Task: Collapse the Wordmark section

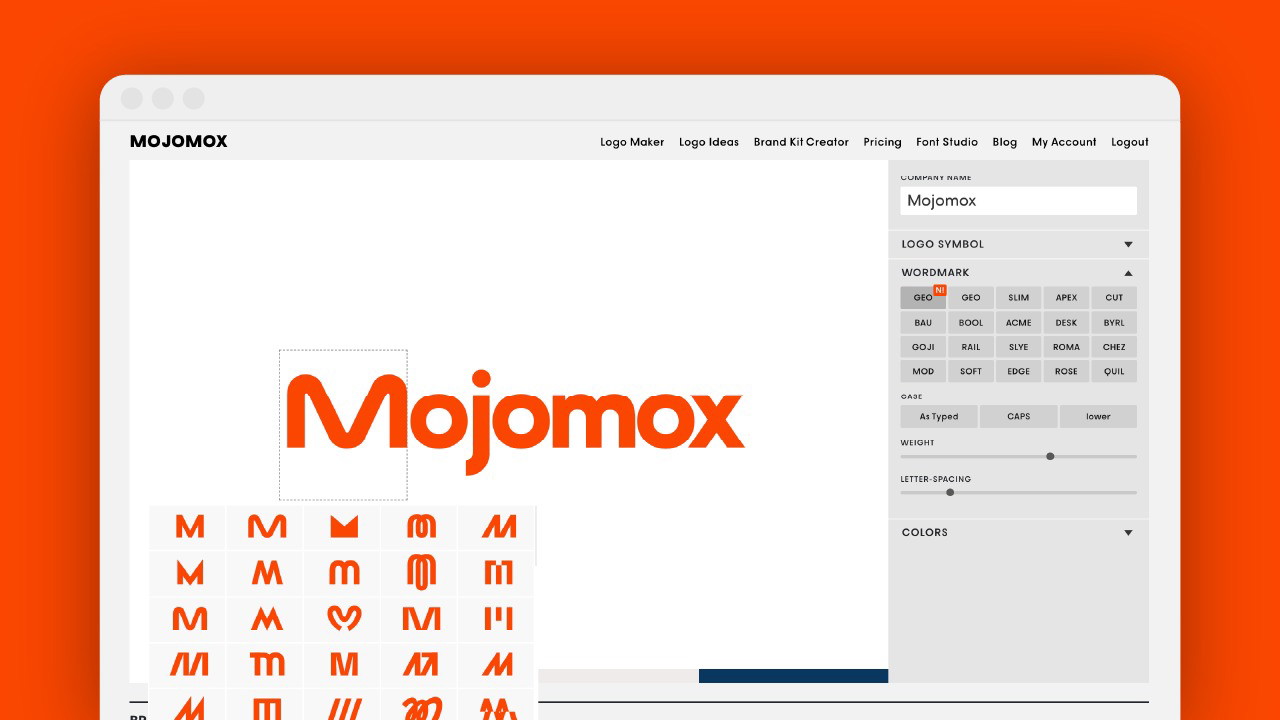Action: [1018, 273]
